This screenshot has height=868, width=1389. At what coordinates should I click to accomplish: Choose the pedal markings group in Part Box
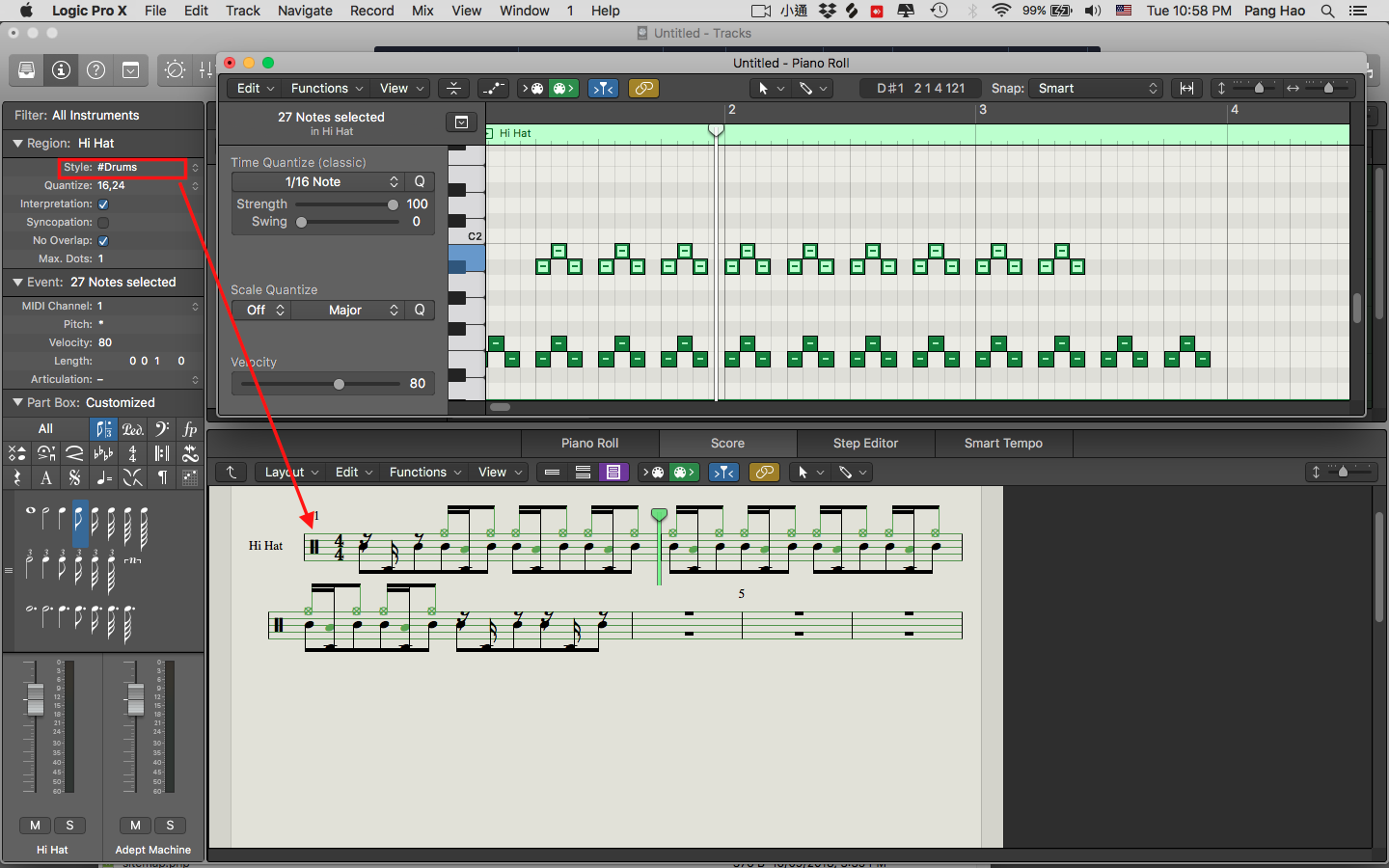click(x=132, y=429)
